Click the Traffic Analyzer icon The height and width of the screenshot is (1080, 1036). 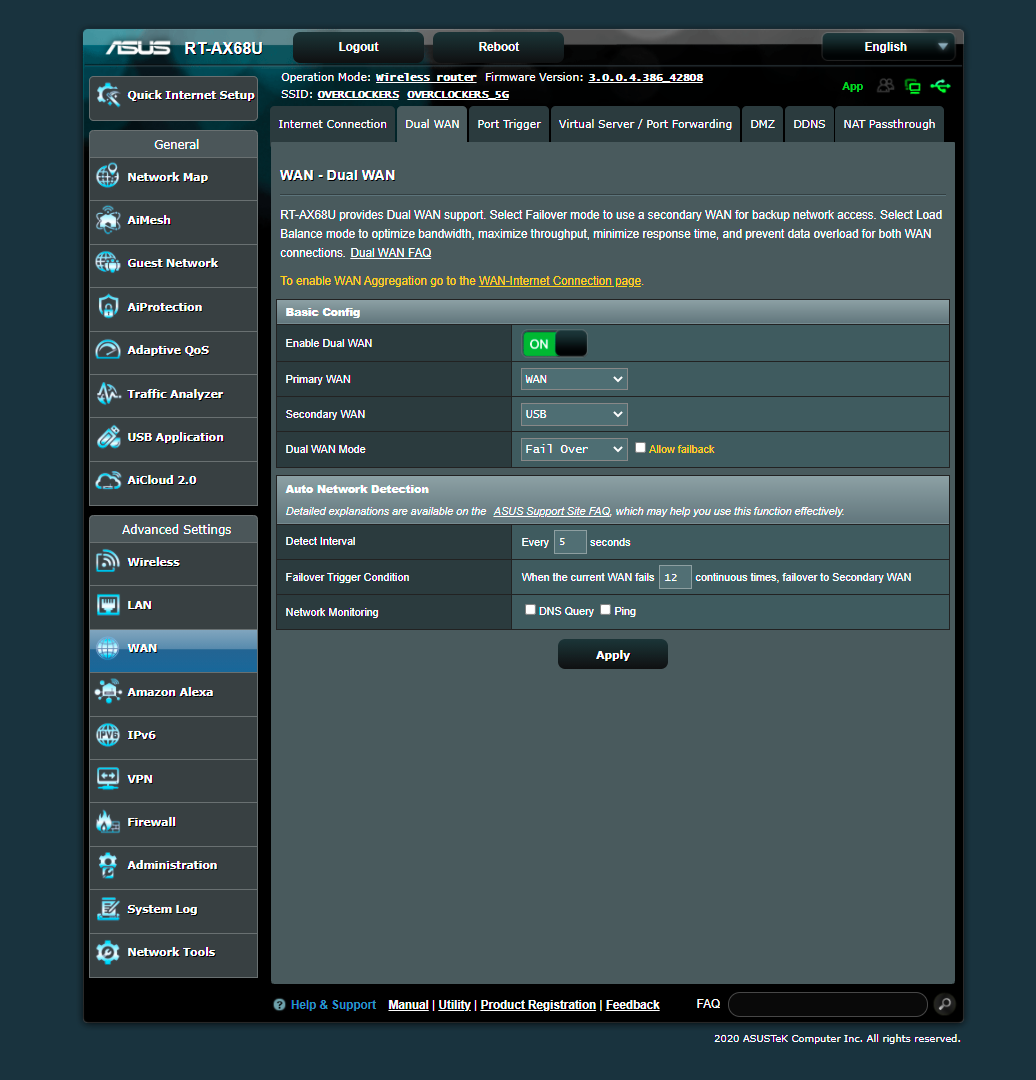coord(108,393)
